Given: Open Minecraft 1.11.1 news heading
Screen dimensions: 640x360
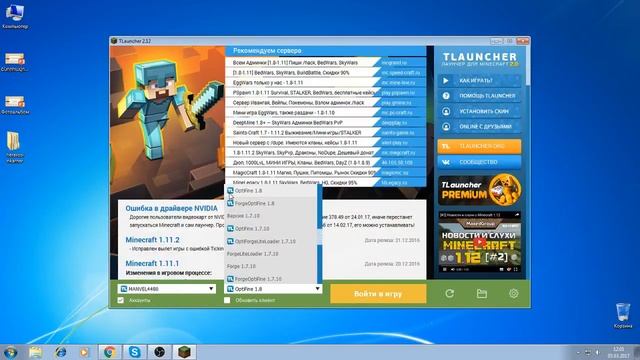Looking at the screenshot, I should (x=152, y=263).
